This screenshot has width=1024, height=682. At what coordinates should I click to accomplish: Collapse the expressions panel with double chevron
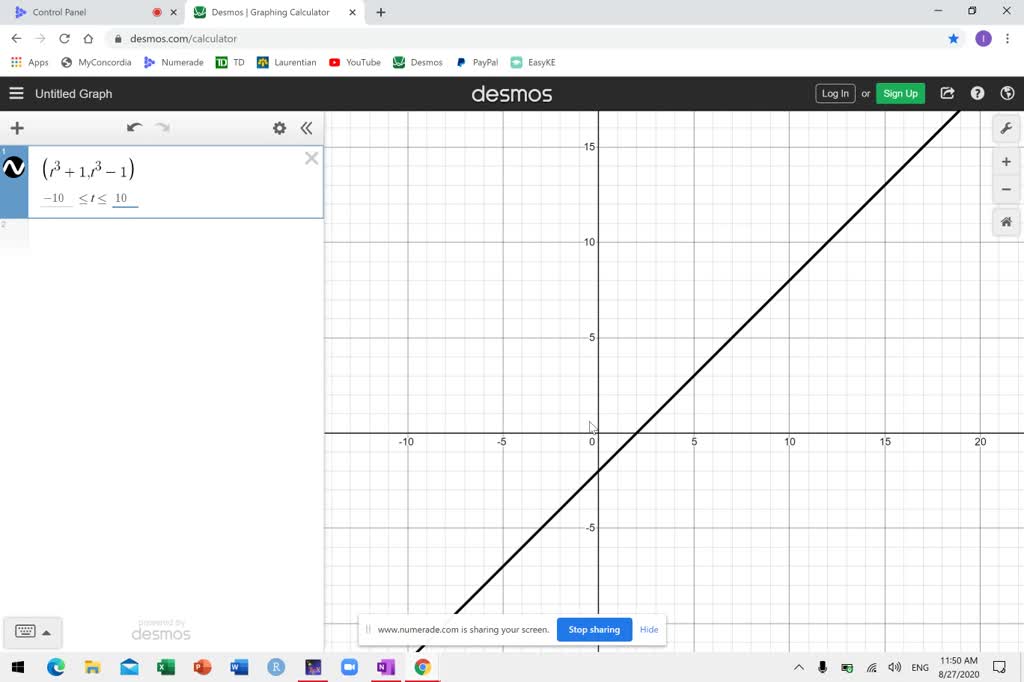pyautogui.click(x=307, y=128)
